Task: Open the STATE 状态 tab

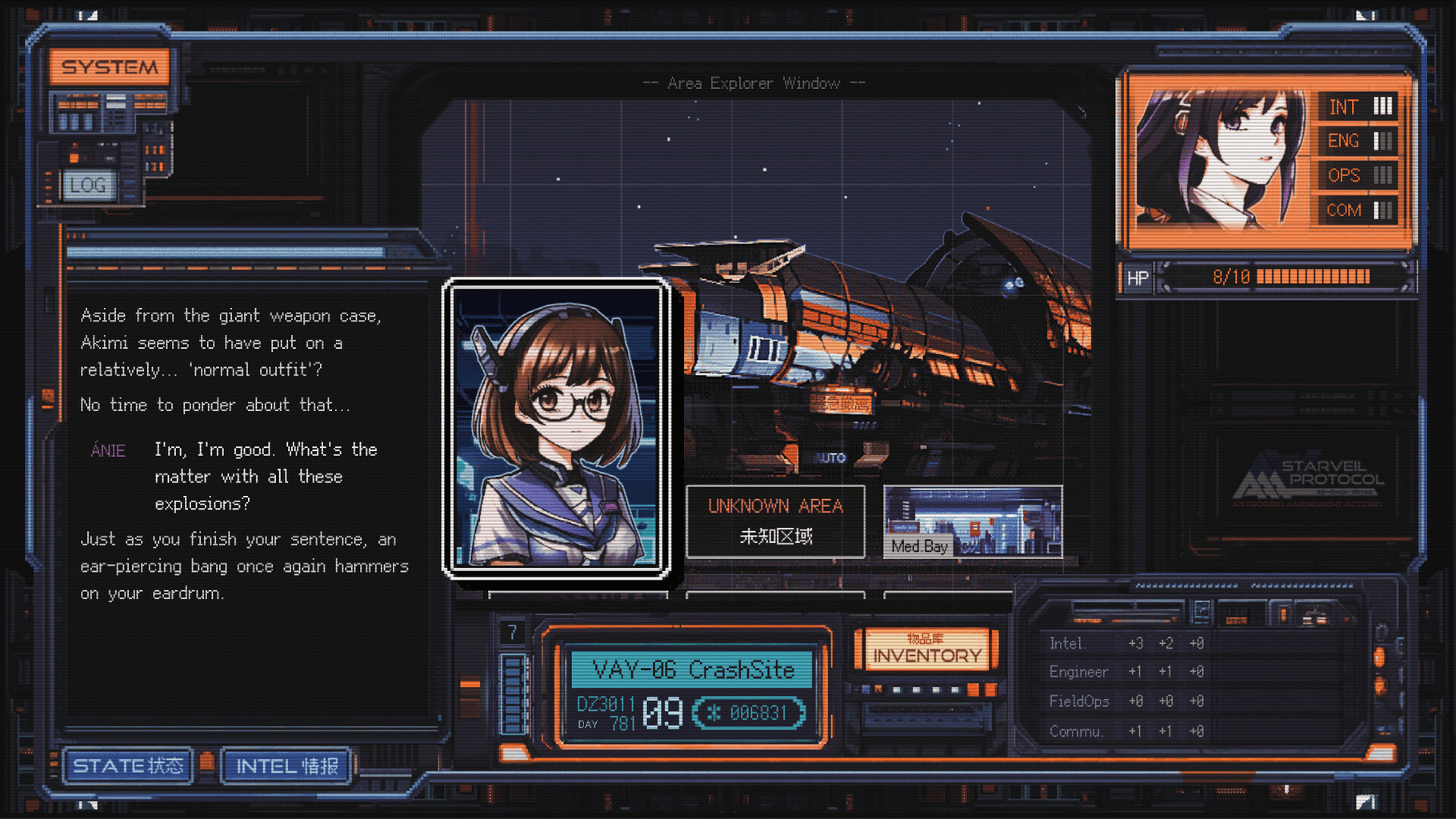Action: [x=128, y=766]
